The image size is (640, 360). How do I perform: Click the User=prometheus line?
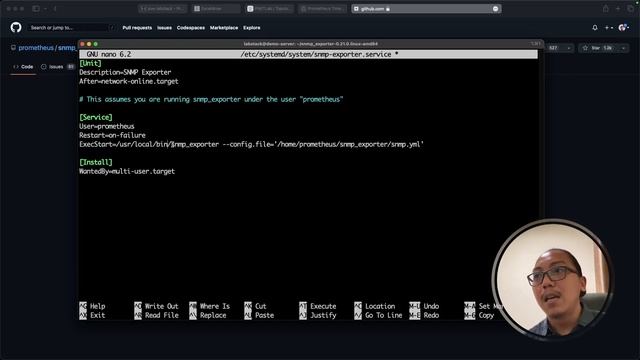(x=107, y=126)
